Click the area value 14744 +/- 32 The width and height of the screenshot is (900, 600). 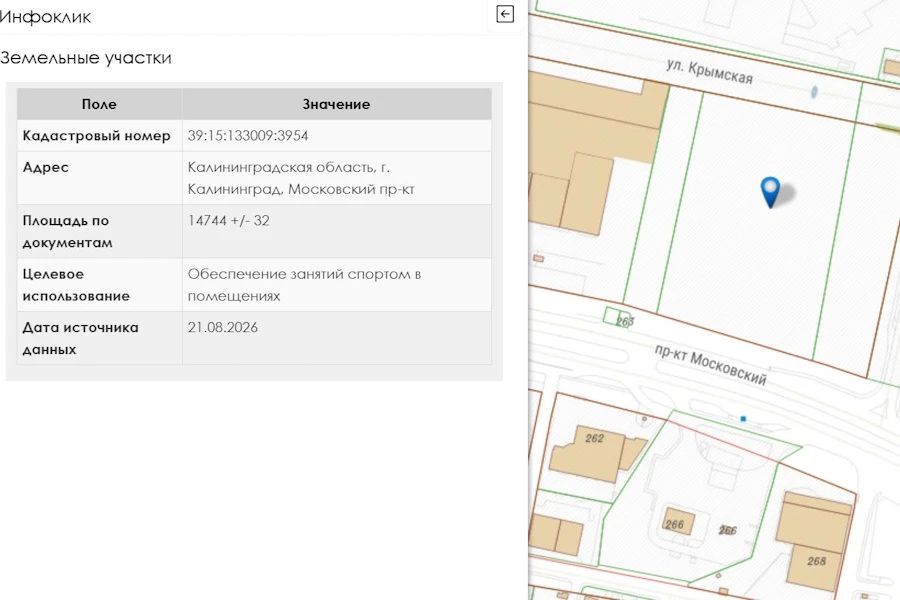pyautogui.click(x=228, y=220)
